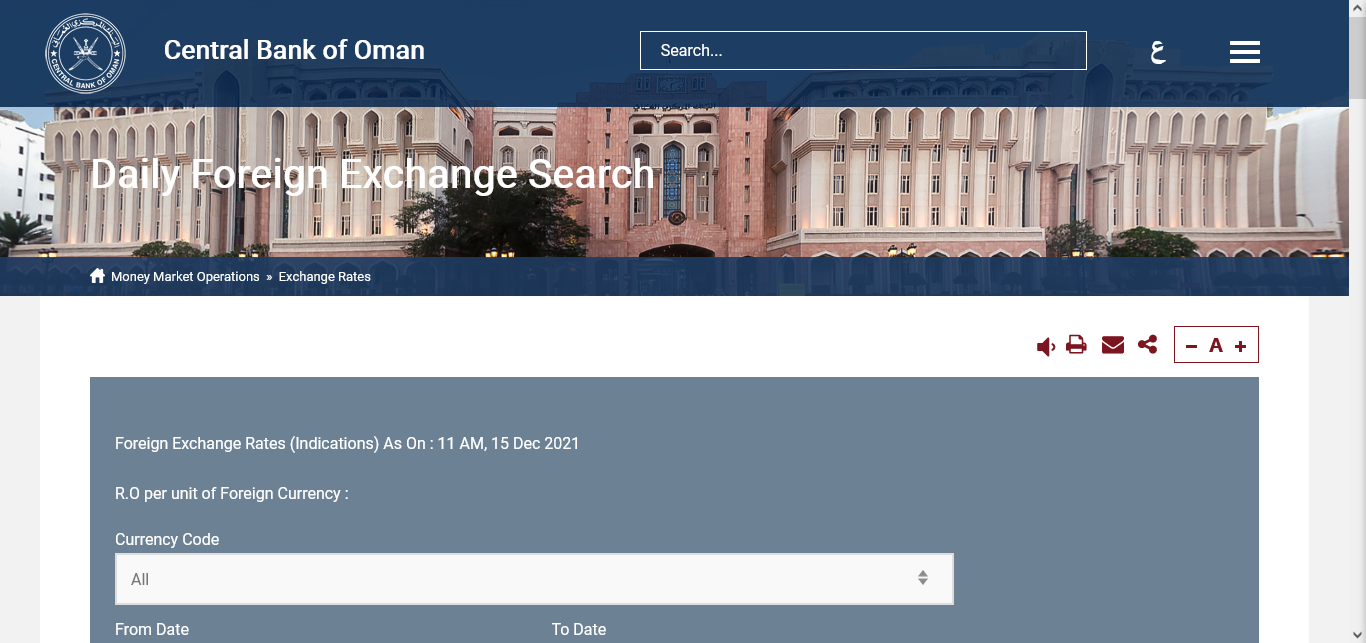Viewport: 1366px width, 643px height.
Task: Switch the site language to Arabic
Action: coord(1158,51)
